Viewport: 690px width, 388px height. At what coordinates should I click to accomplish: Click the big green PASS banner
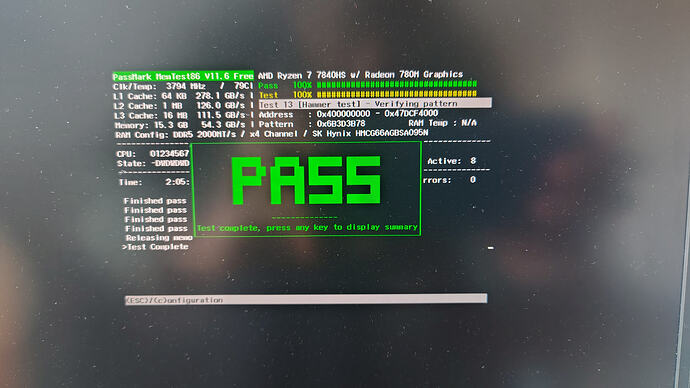(306, 180)
